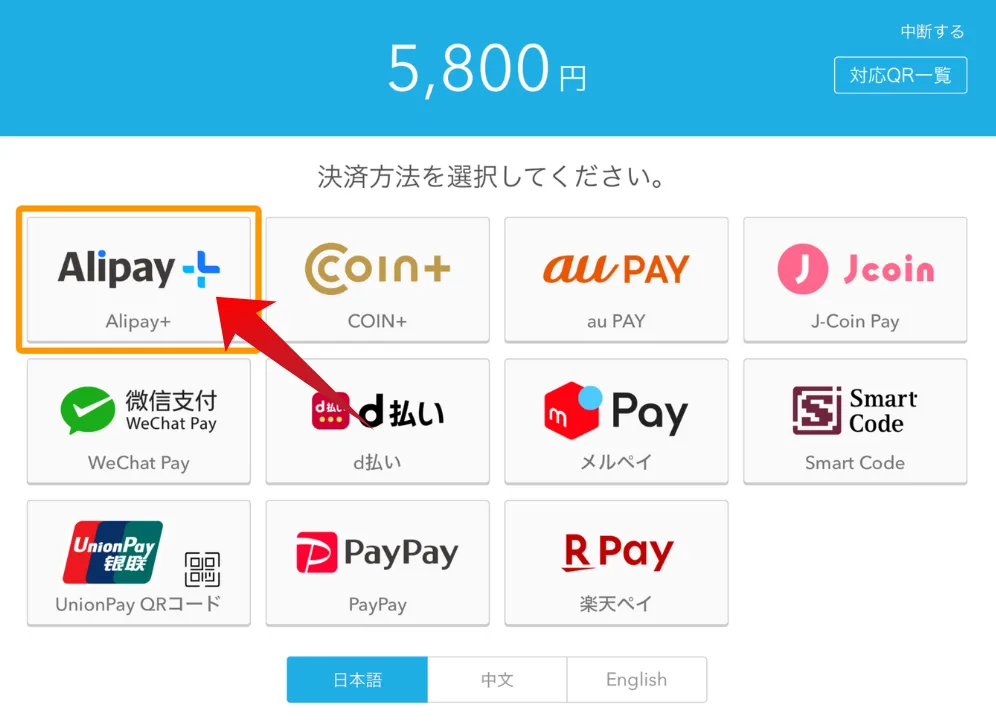This screenshot has height=728, width=996.
Task: Click 中断する to cancel payment
Action: (932, 31)
